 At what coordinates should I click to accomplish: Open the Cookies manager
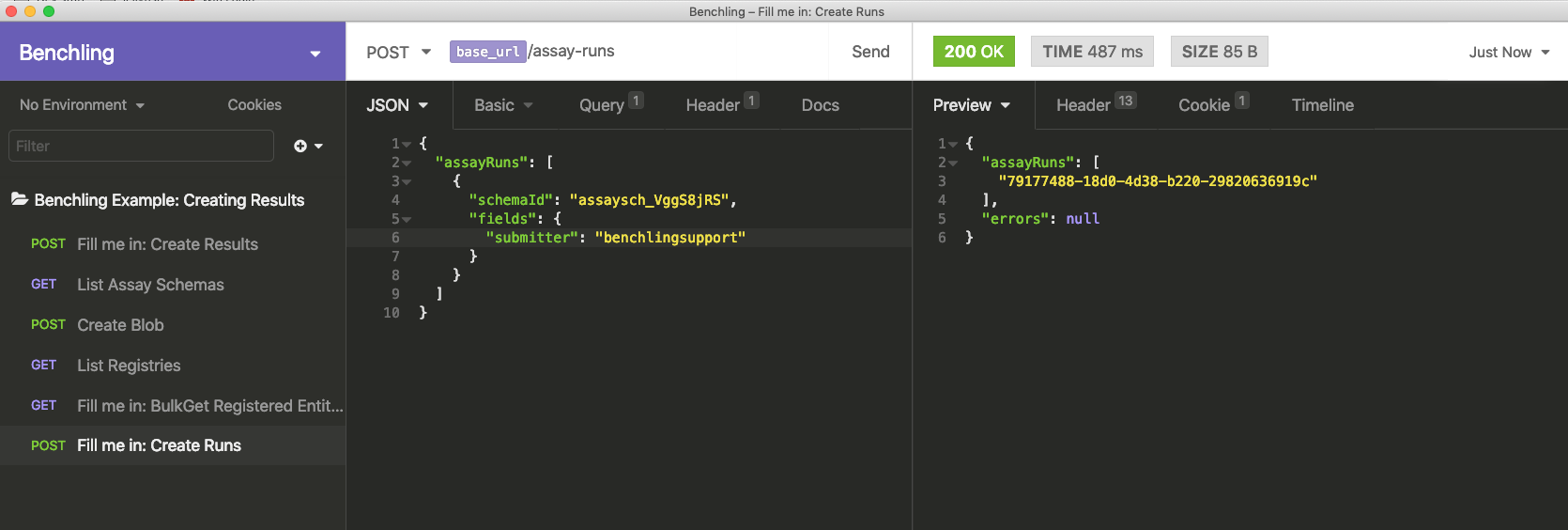254,105
